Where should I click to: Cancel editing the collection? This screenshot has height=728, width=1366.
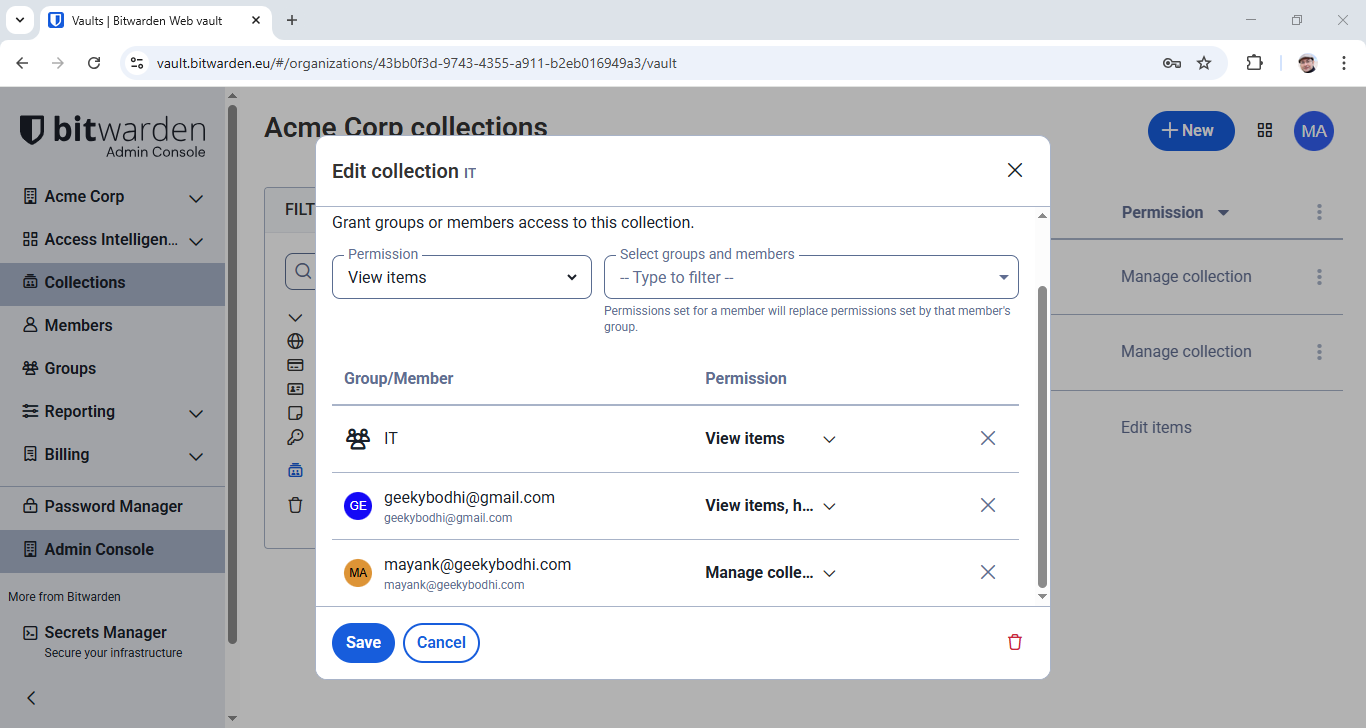tap(441, 642)
